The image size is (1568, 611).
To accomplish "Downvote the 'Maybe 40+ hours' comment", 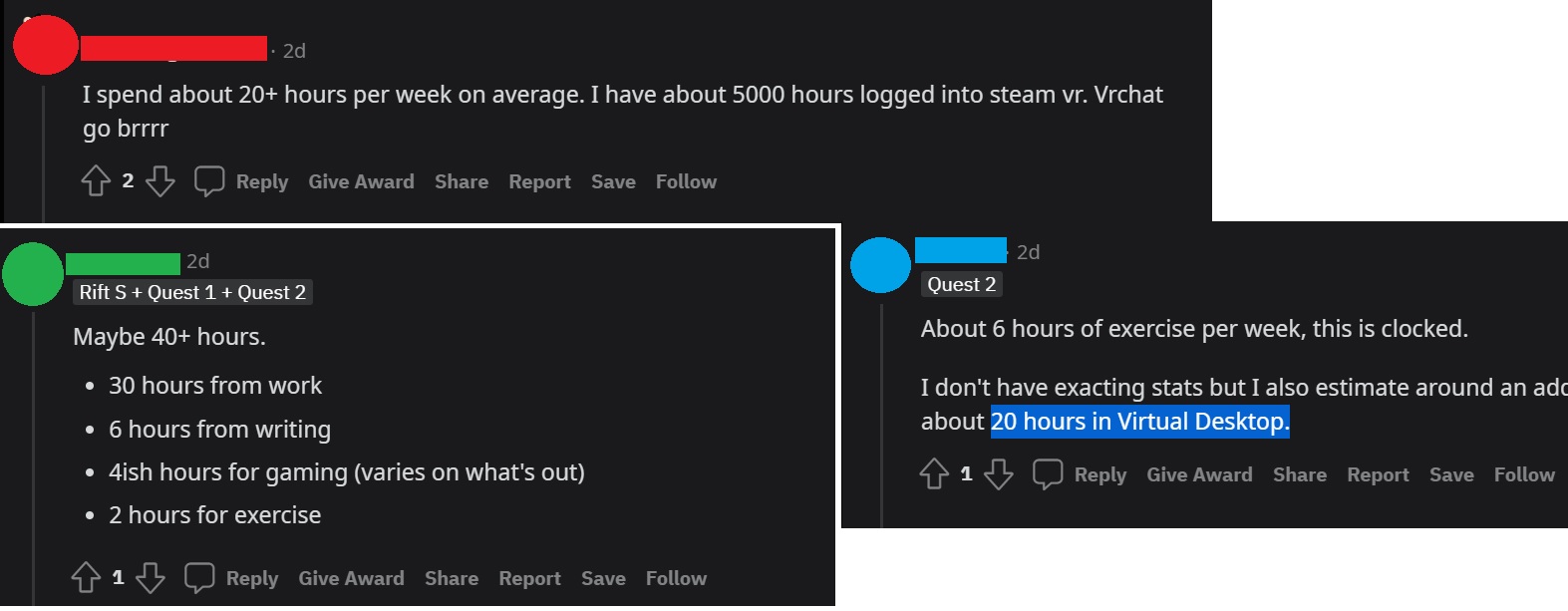I will tap(150, 578).
